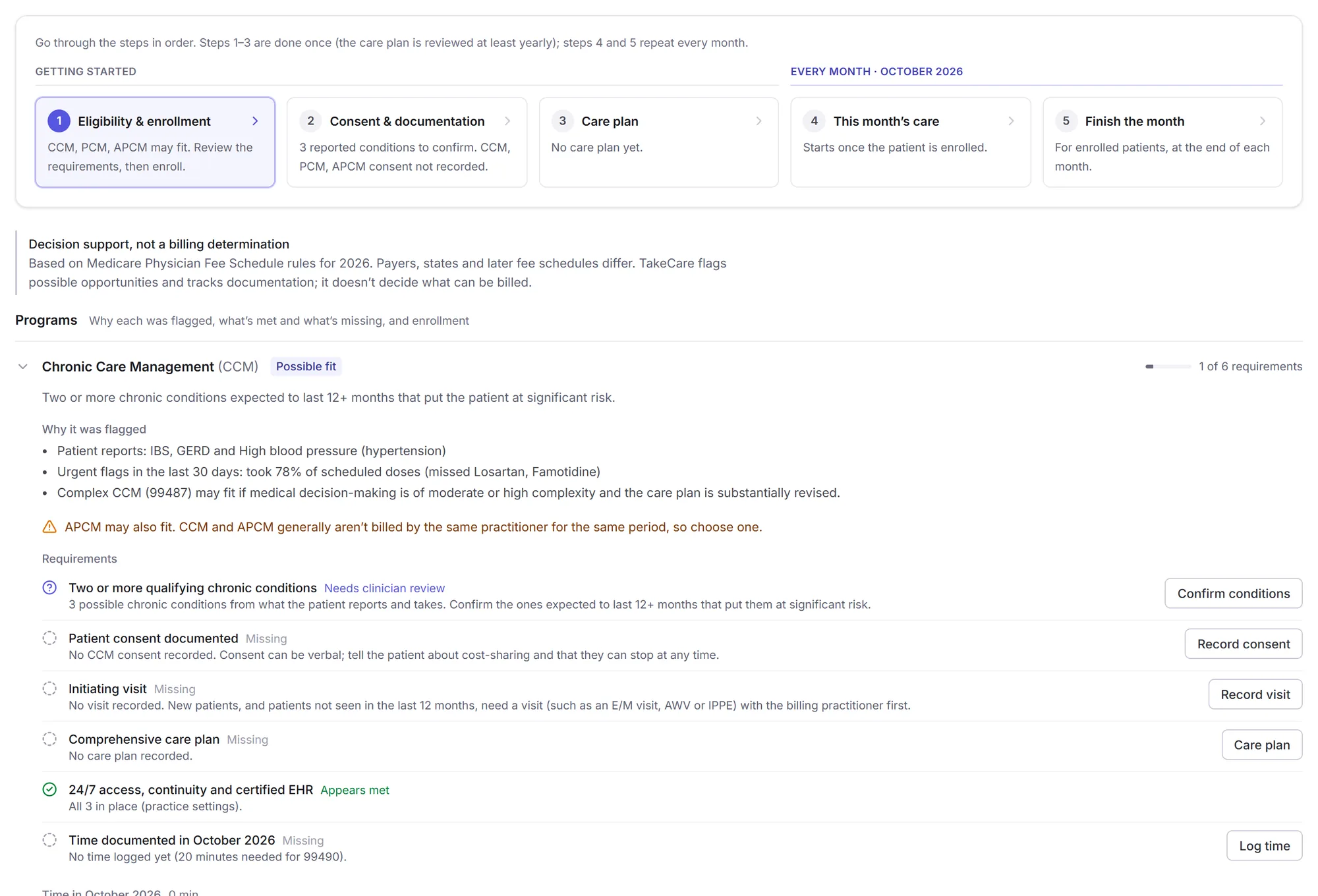Image resolution: width=1318 pixels, height=896 pixels.
Task: Click chevron arrow on This month's care card
Action: (x=1011, y=121)
